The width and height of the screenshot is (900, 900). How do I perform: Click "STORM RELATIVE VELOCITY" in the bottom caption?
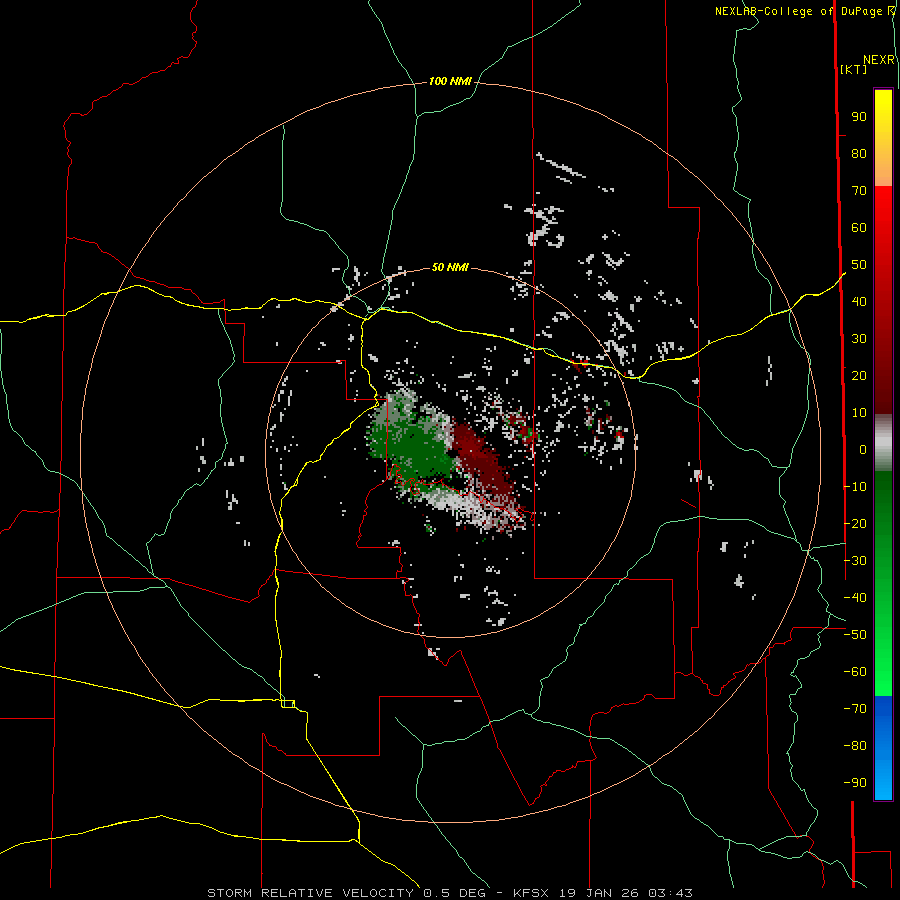pos(310,893)
